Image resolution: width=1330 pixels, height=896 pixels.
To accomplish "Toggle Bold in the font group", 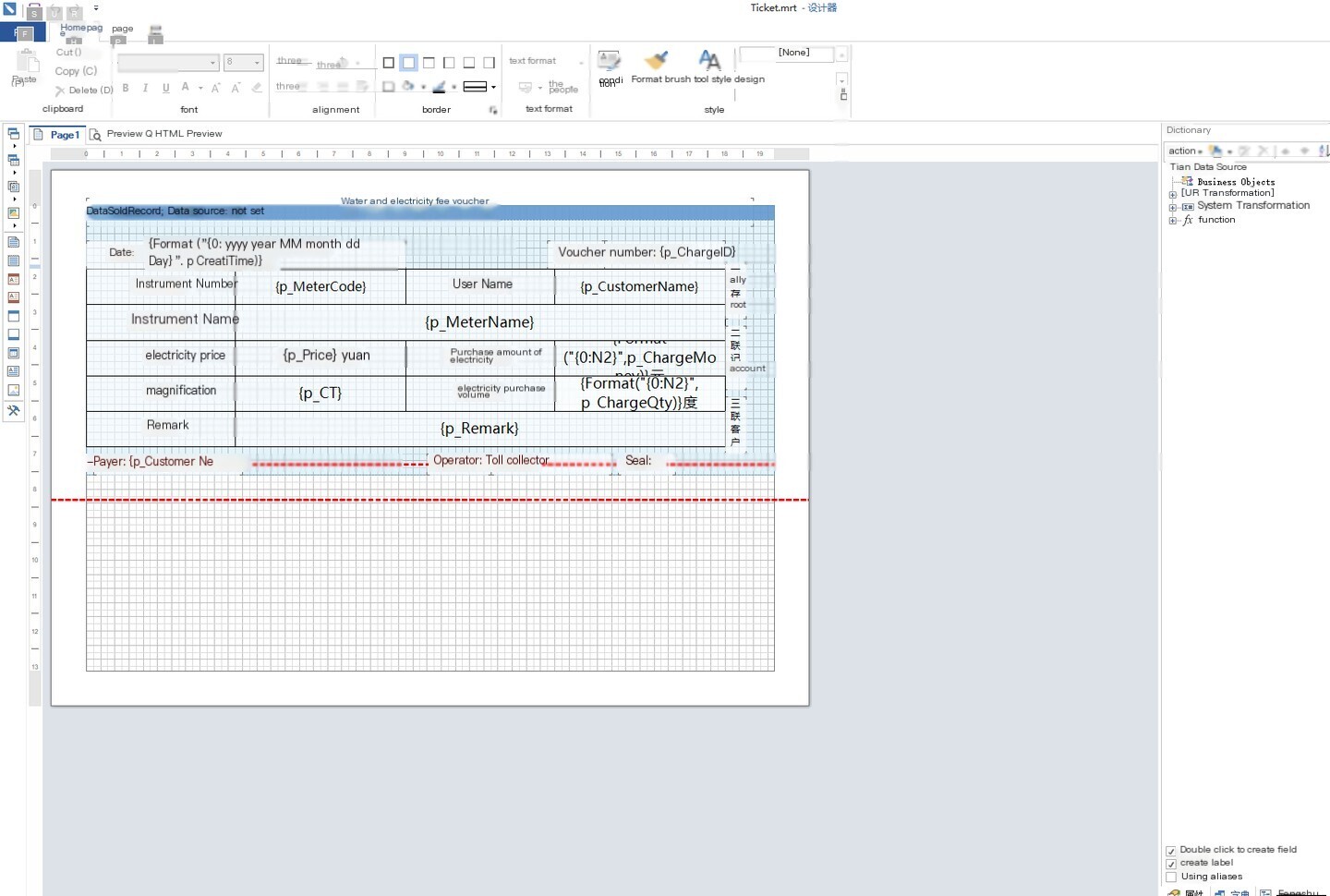I will [126, 88].
